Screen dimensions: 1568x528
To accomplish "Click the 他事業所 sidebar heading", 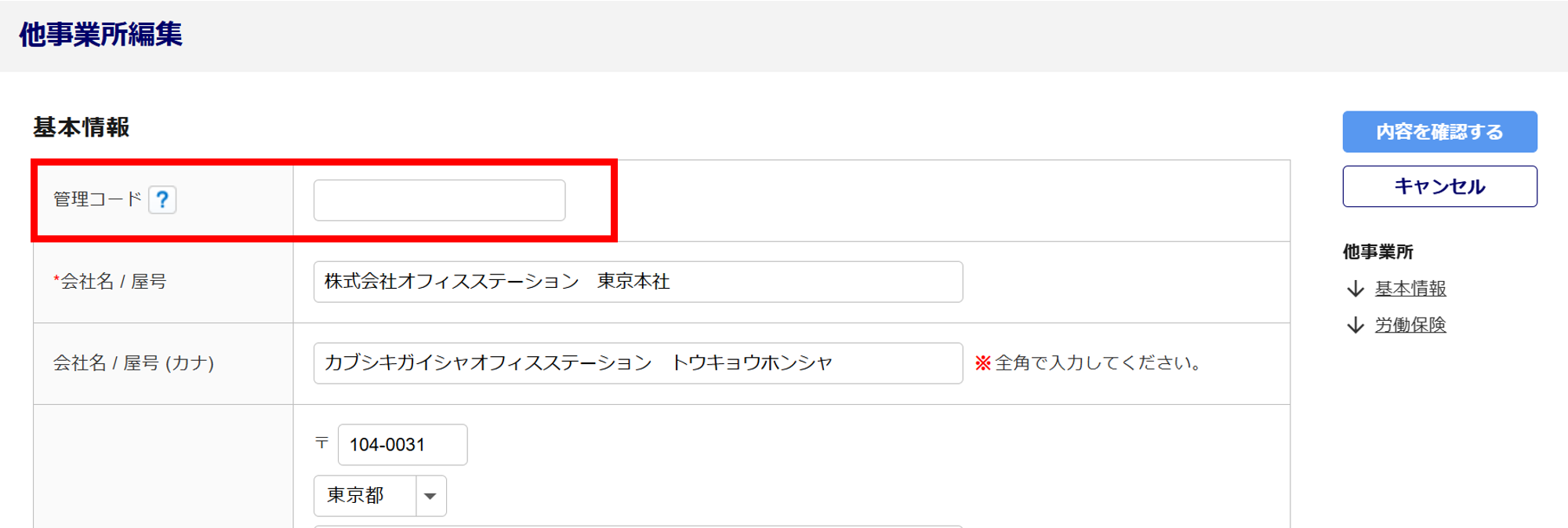I will pos(1377,252).
